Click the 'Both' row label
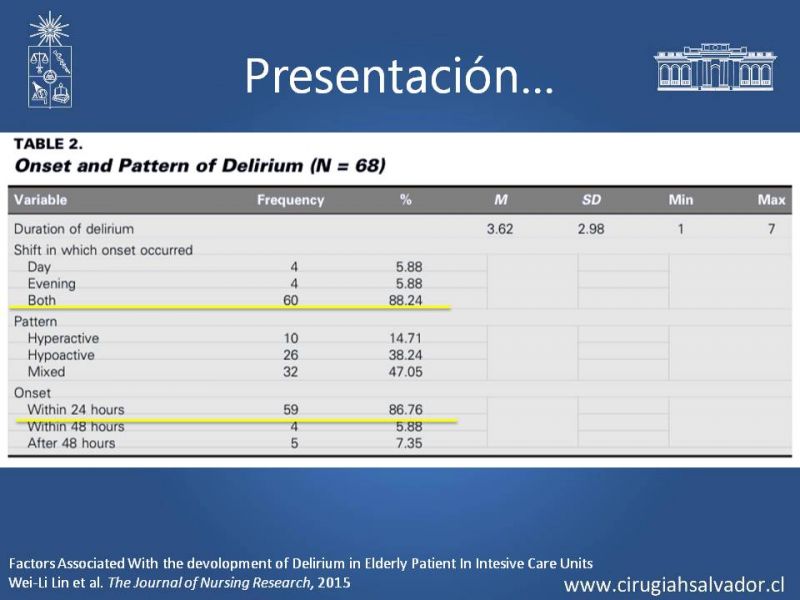Screen dimensions: 800x600 (x=41, y=300)
